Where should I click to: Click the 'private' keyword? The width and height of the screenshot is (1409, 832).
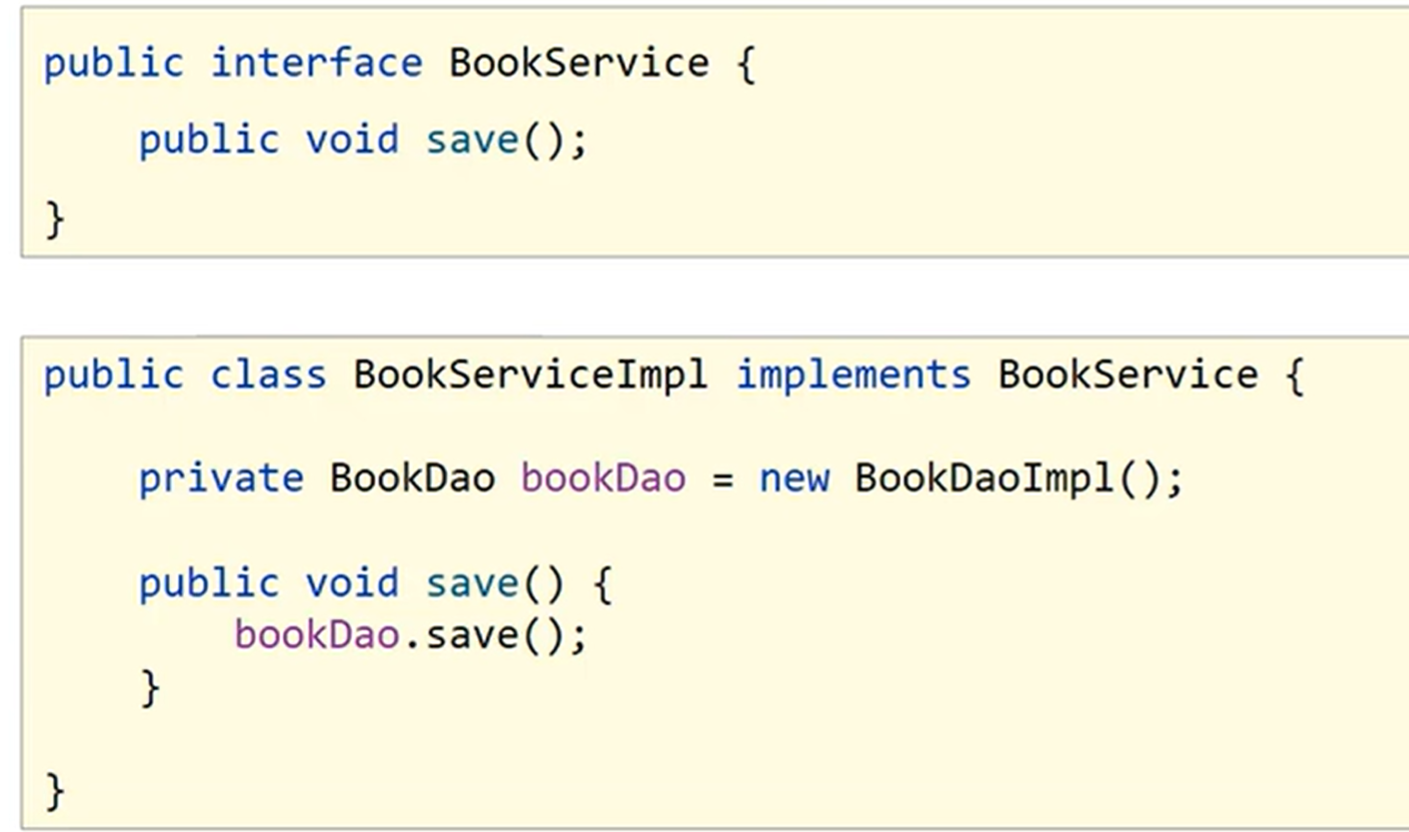[x=220, y=479]
